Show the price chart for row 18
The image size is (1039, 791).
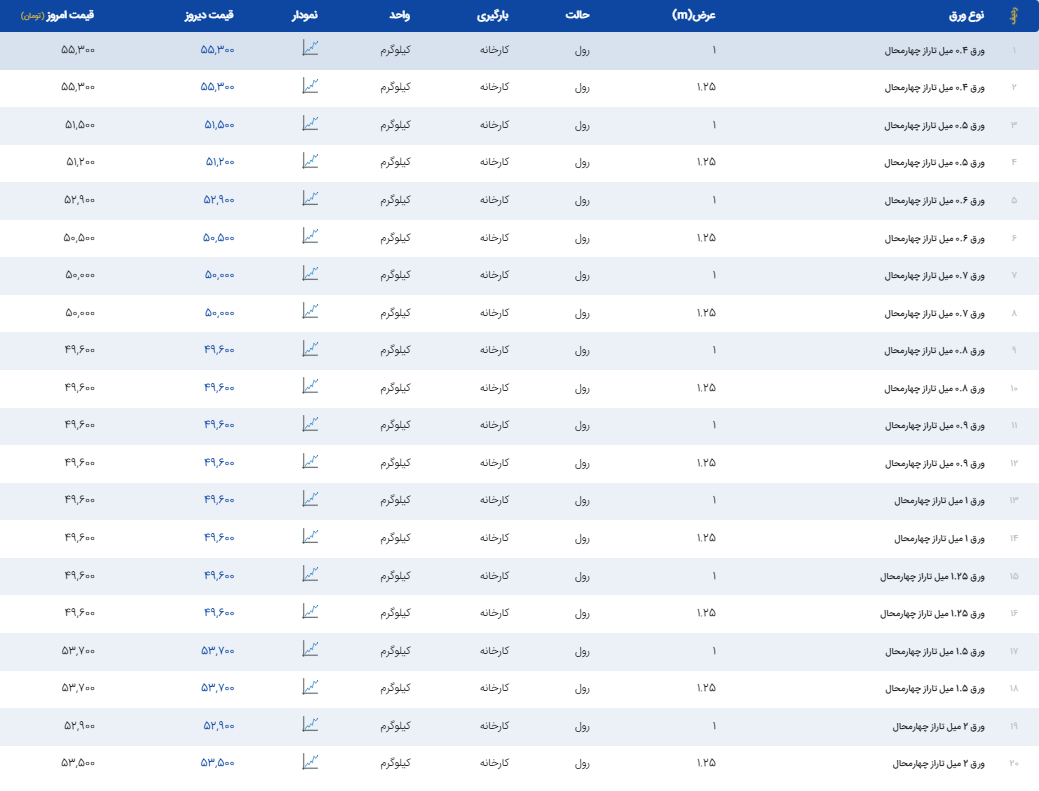tap(311, 687)
